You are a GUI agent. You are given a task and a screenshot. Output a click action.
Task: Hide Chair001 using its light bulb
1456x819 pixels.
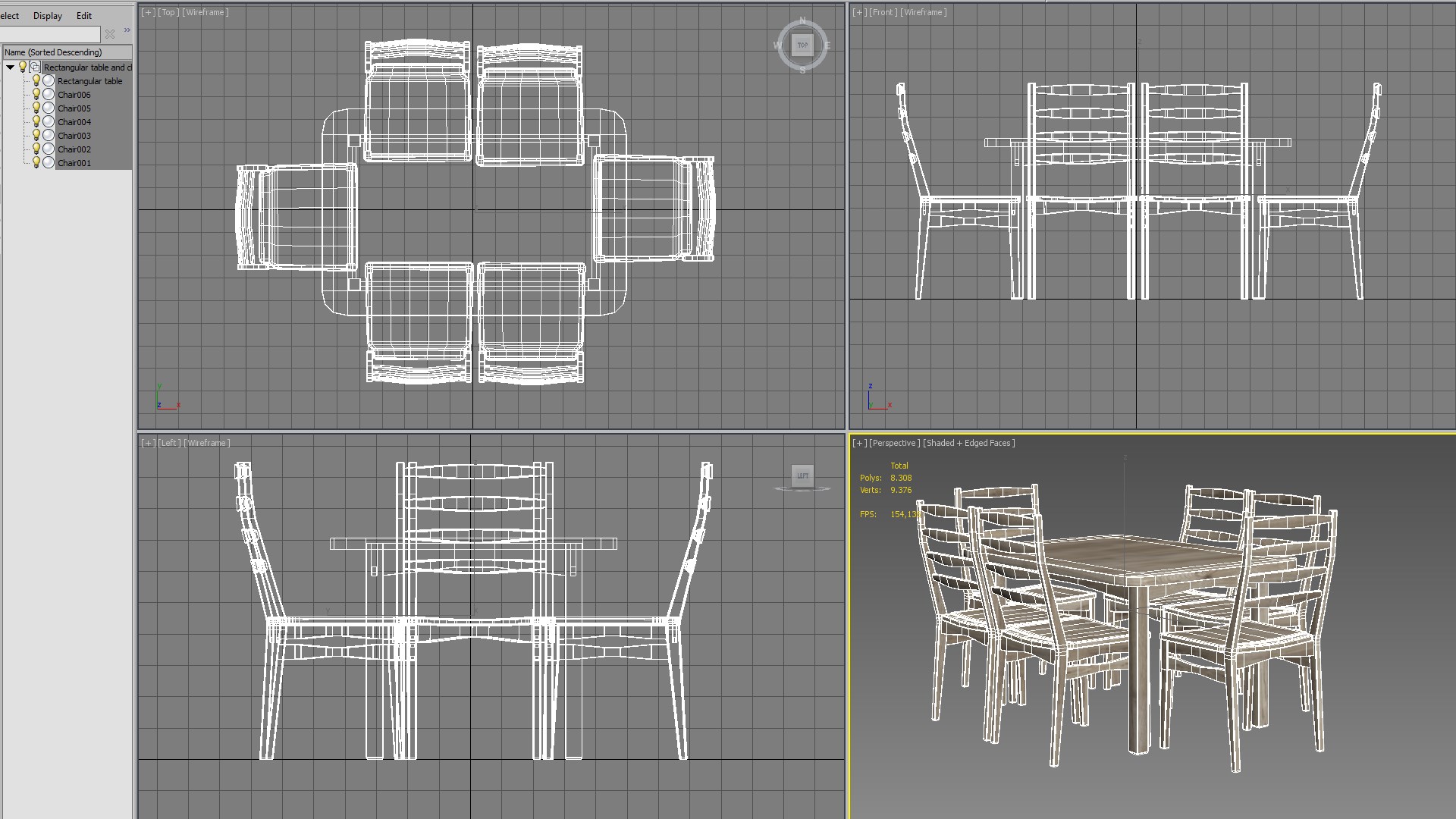36,162
